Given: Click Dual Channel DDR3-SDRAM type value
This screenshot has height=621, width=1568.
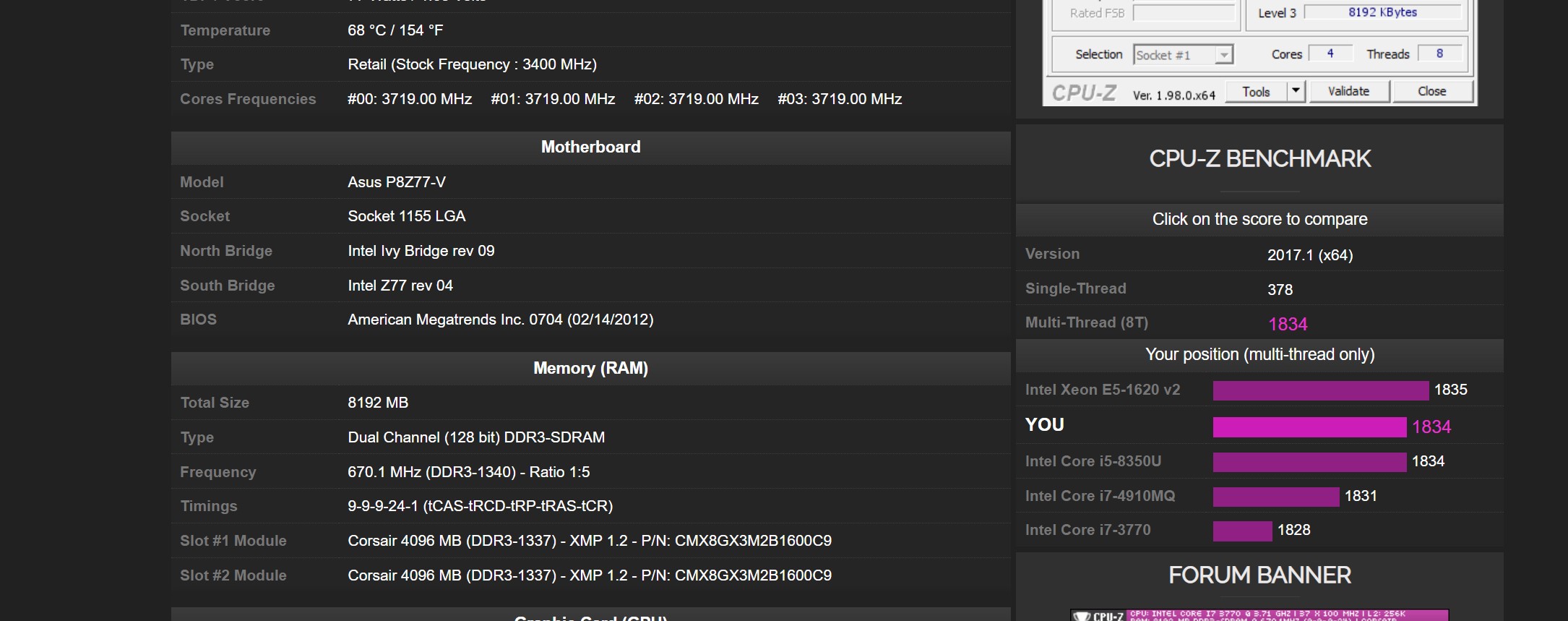Looking at the screenshot, I should point(476,437).
